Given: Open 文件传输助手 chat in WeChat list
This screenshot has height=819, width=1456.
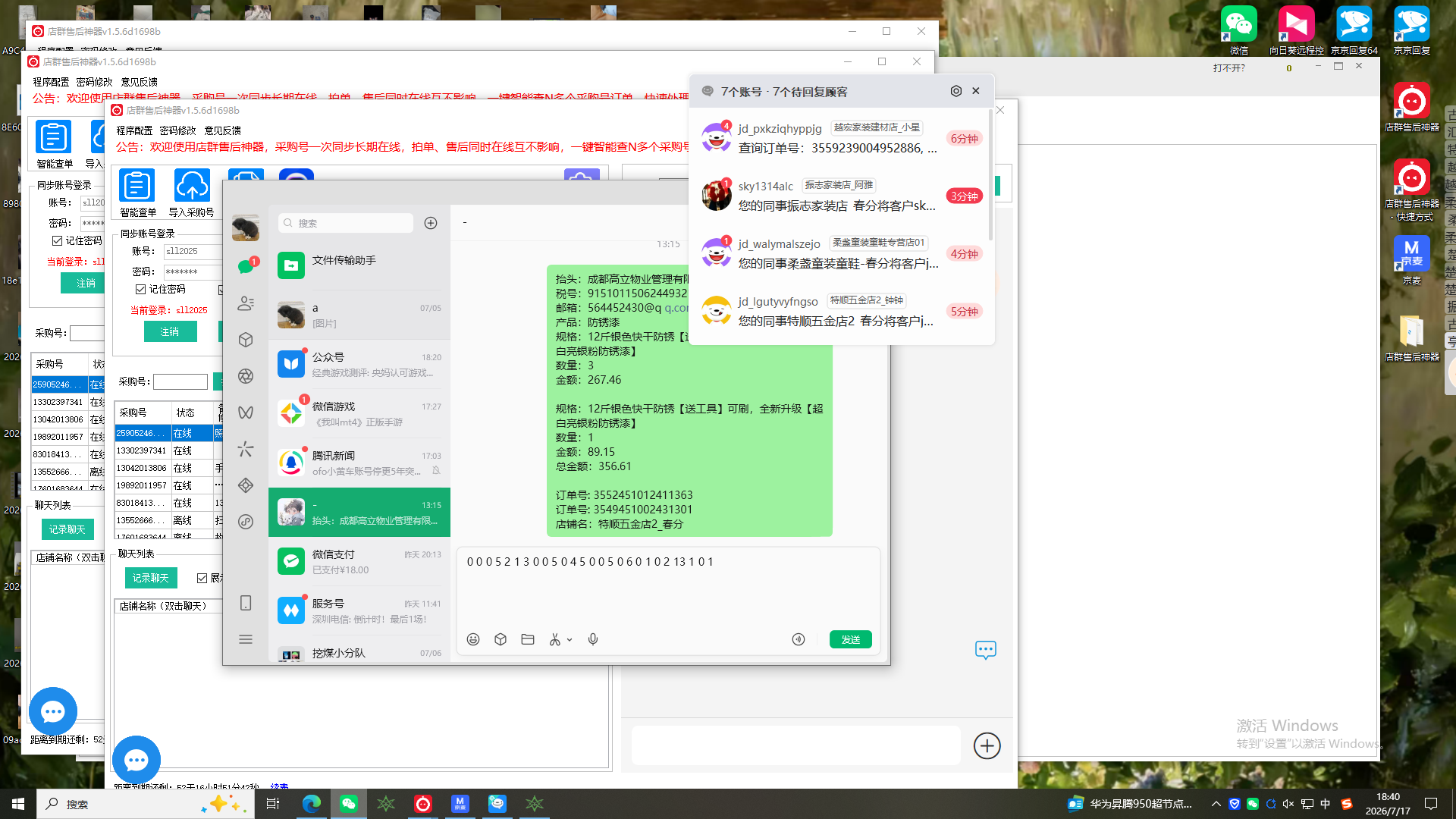Looking at the screenshot, I should coord(359,265).
